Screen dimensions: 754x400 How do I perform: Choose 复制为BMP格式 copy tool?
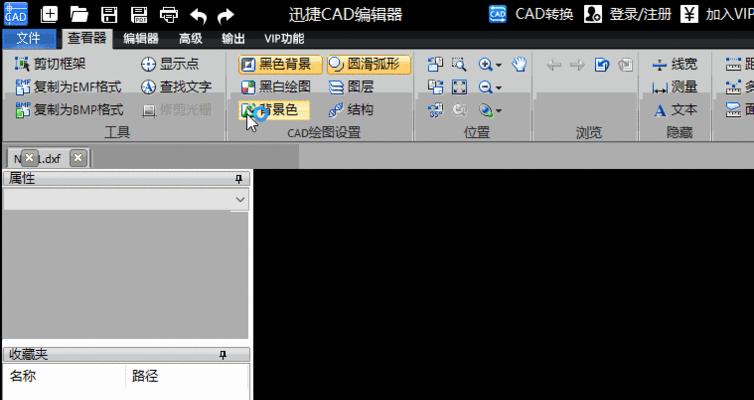click(69, 110)
